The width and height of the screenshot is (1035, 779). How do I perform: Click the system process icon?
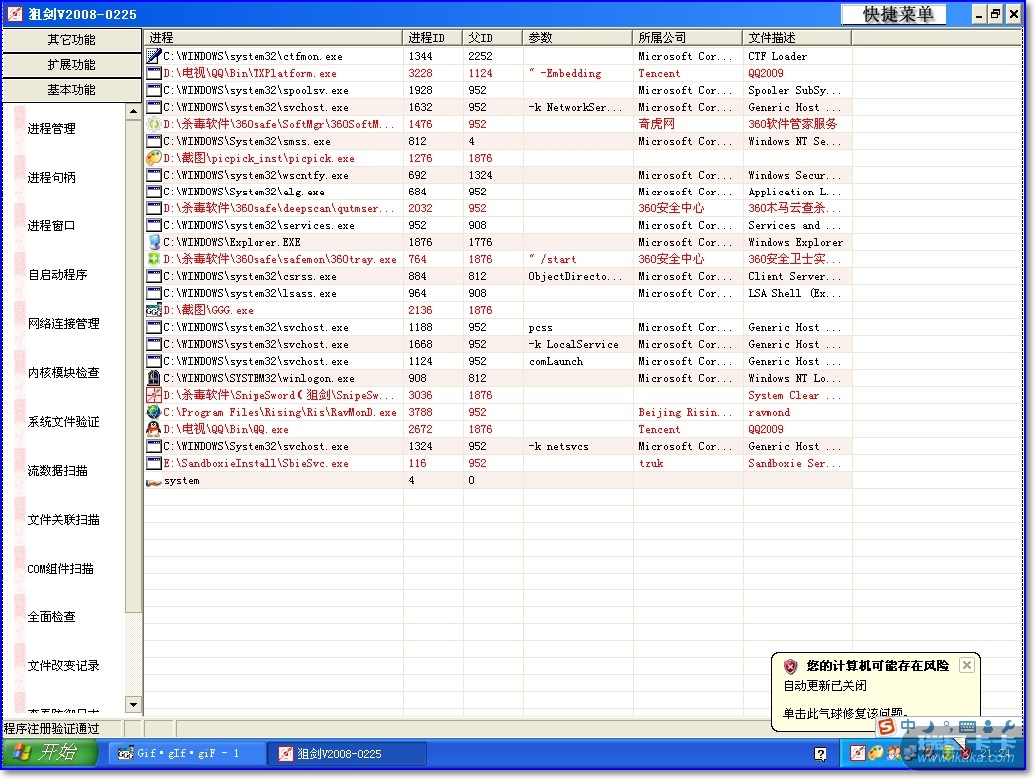pos(153,481)
